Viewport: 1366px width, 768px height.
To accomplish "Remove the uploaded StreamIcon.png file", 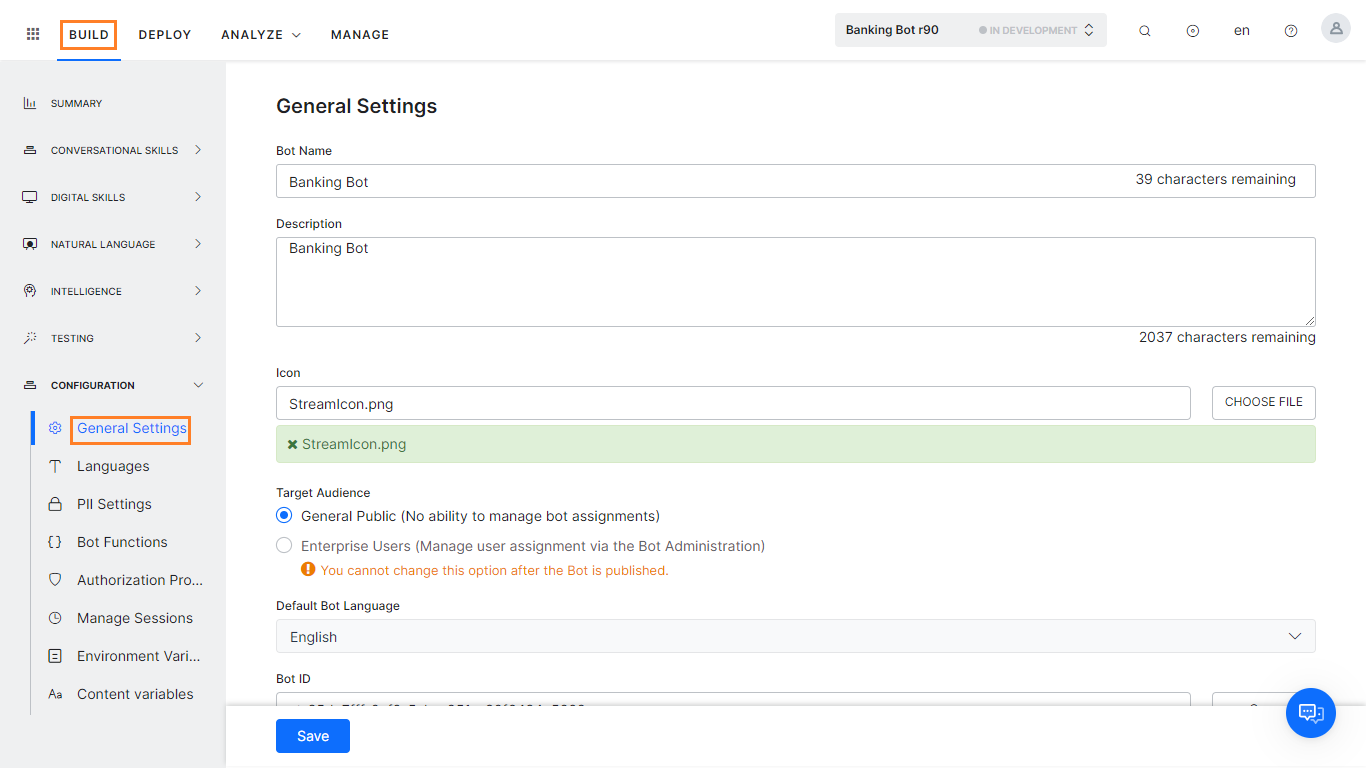I will coord(292,444).
